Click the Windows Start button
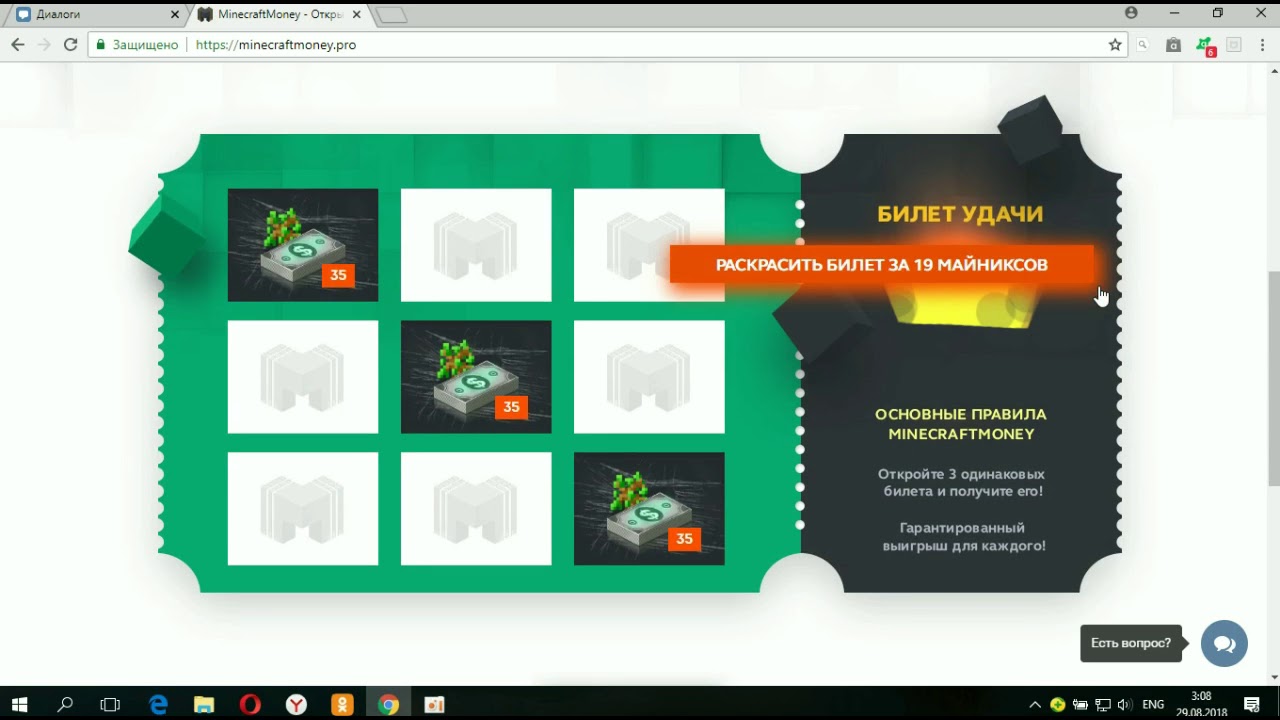This screenshot has height=720, width=1280. tap(19, 704)
